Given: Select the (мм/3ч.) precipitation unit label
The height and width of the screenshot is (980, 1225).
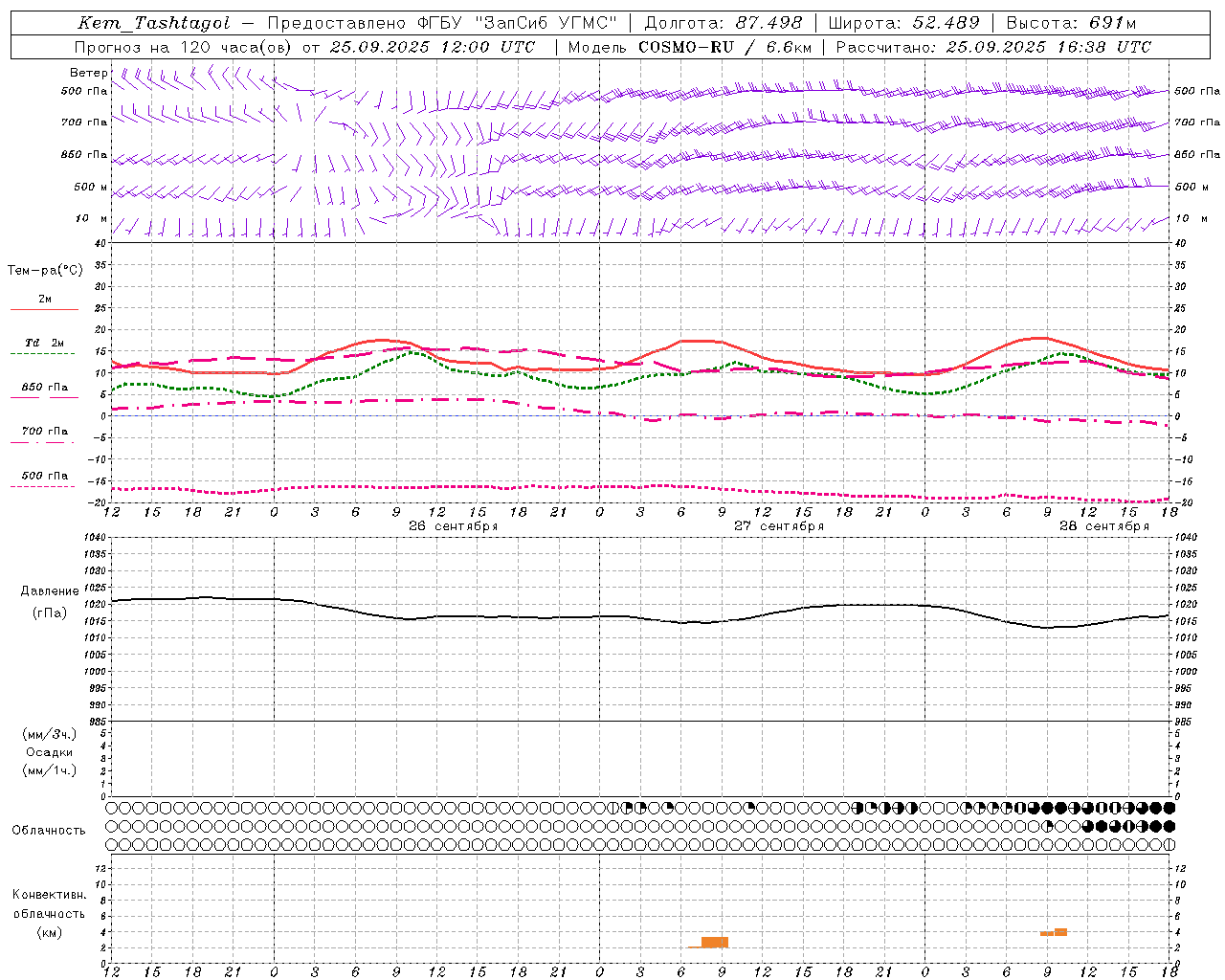Looking at the screenshot, I should click(50, 734).
